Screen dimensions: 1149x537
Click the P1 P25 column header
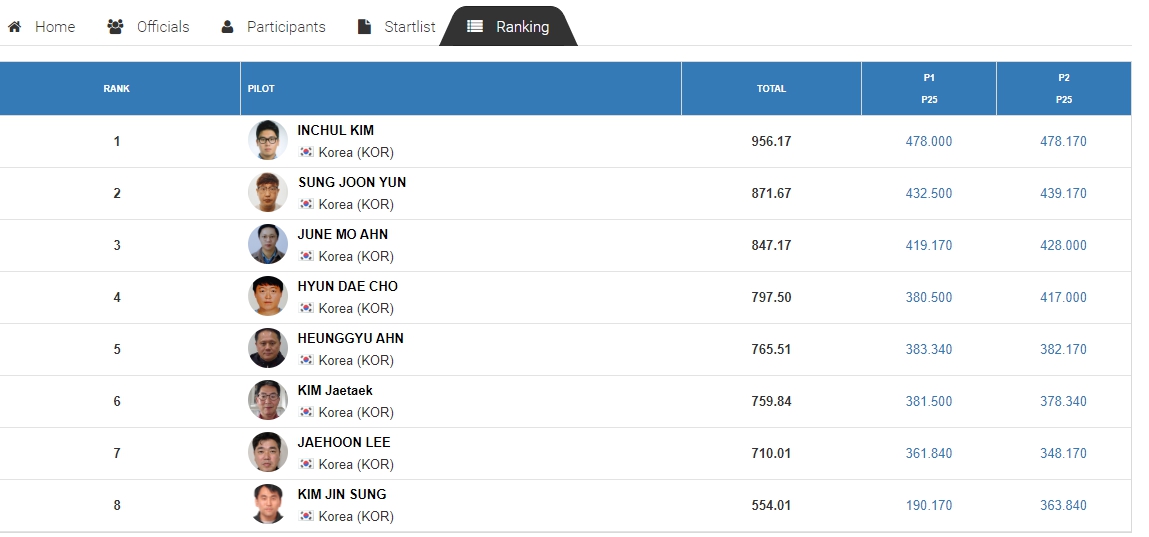click(x=928, y=89)
